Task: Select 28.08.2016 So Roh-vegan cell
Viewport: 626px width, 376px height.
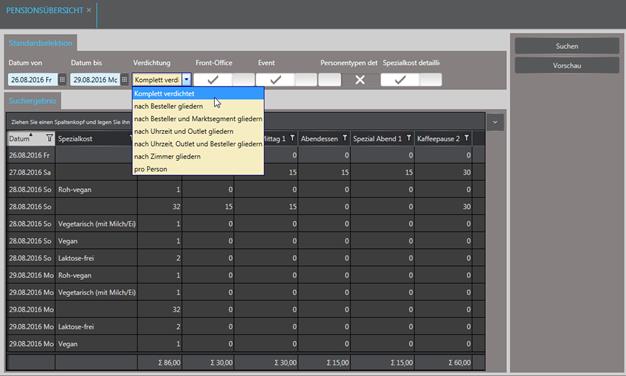Action: tap(96, 190)
